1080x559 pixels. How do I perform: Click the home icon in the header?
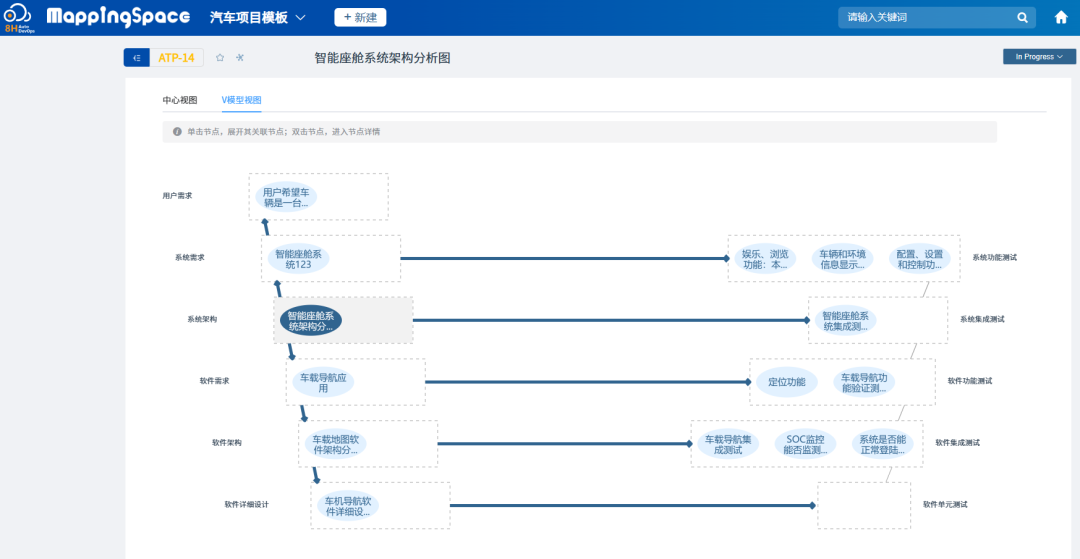pyautogui.click(x=1061, y=17)
